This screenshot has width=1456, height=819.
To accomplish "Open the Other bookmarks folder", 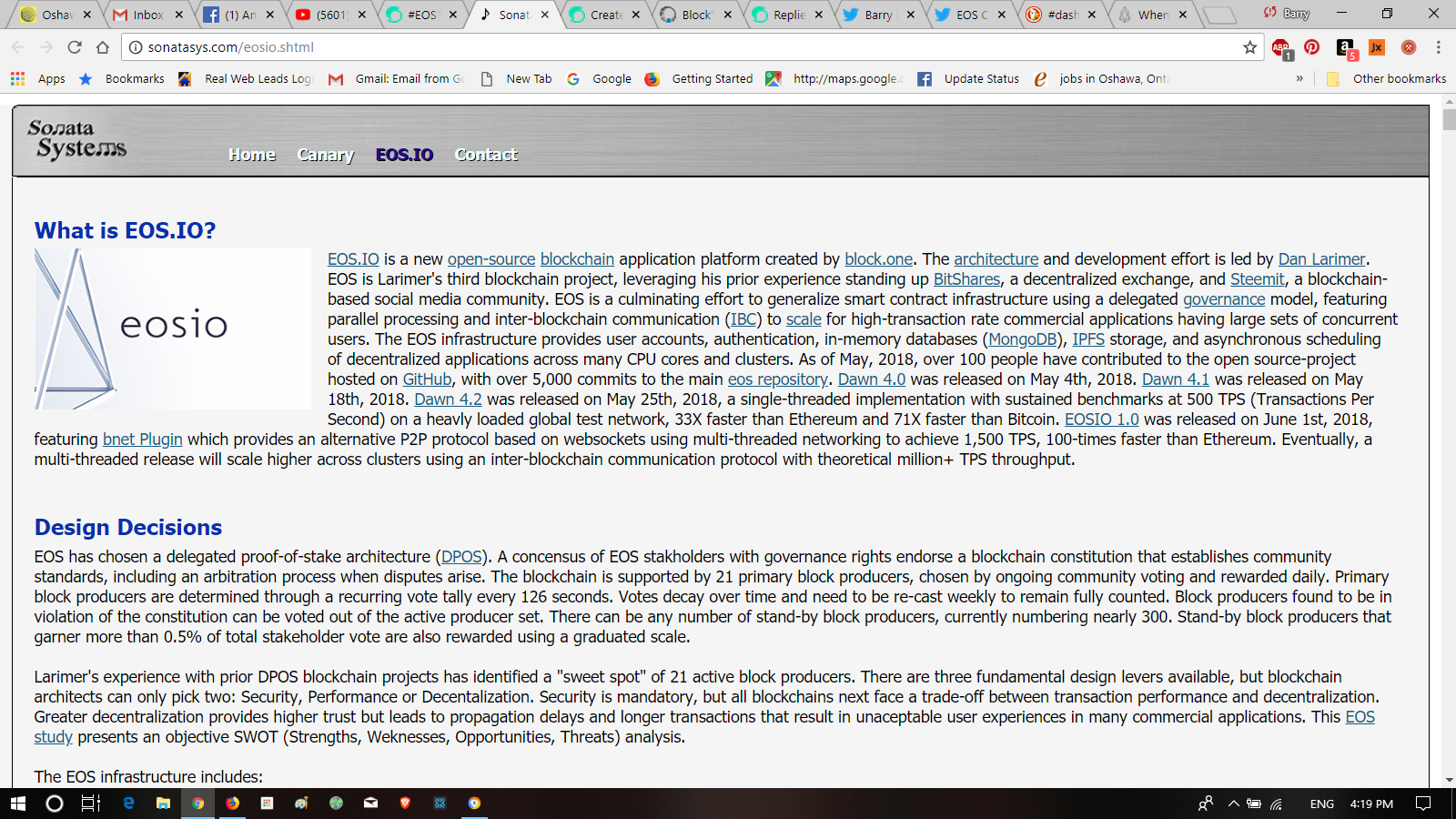I will [1386, 79].
